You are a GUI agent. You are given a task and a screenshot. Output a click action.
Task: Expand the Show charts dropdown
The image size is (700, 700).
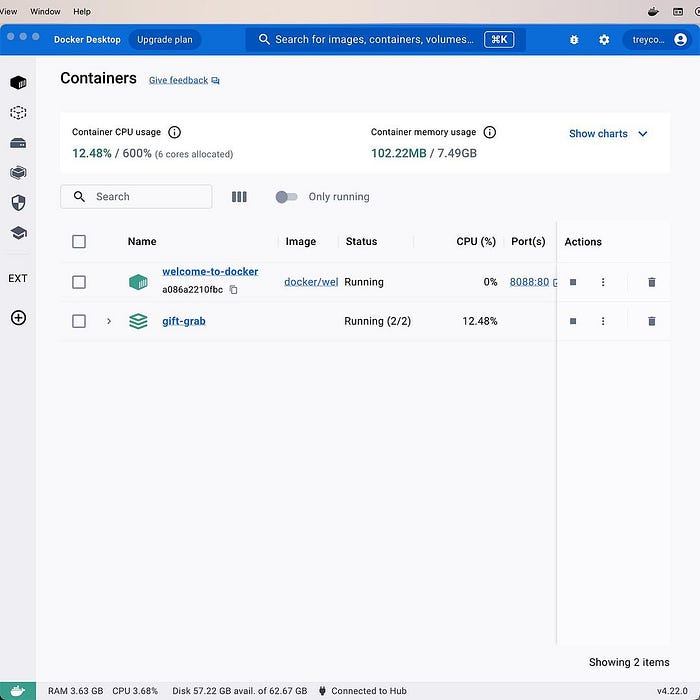pyautogui.click(x=608, y=134)
